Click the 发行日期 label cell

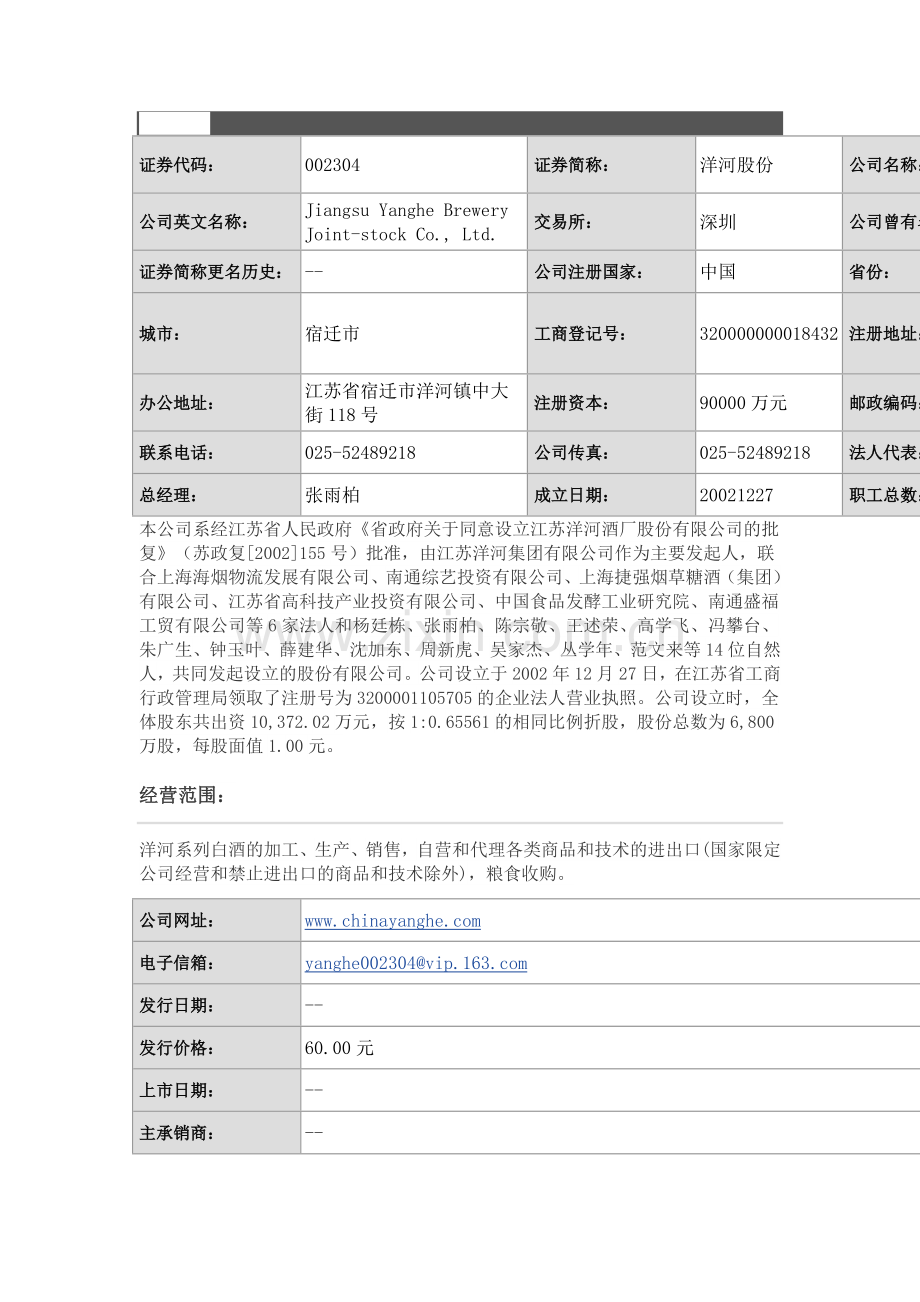point(216,1006)
